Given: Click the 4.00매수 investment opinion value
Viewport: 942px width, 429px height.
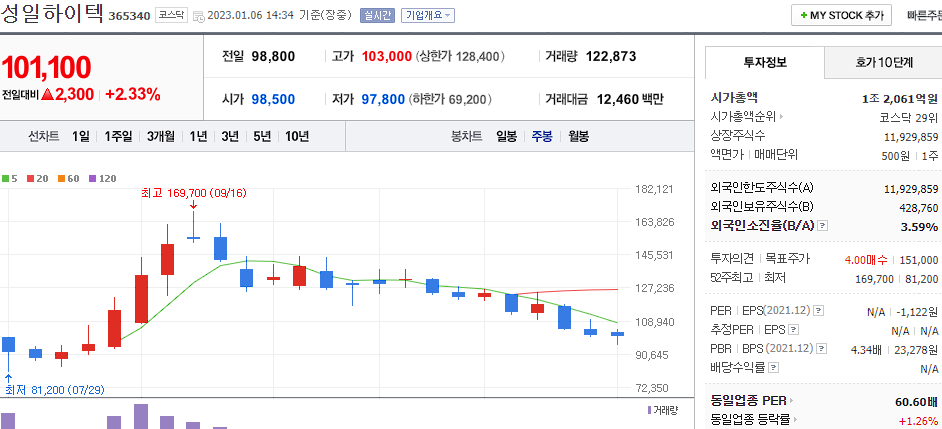Looking at the screenshot, I should click(x=866, y=260).
